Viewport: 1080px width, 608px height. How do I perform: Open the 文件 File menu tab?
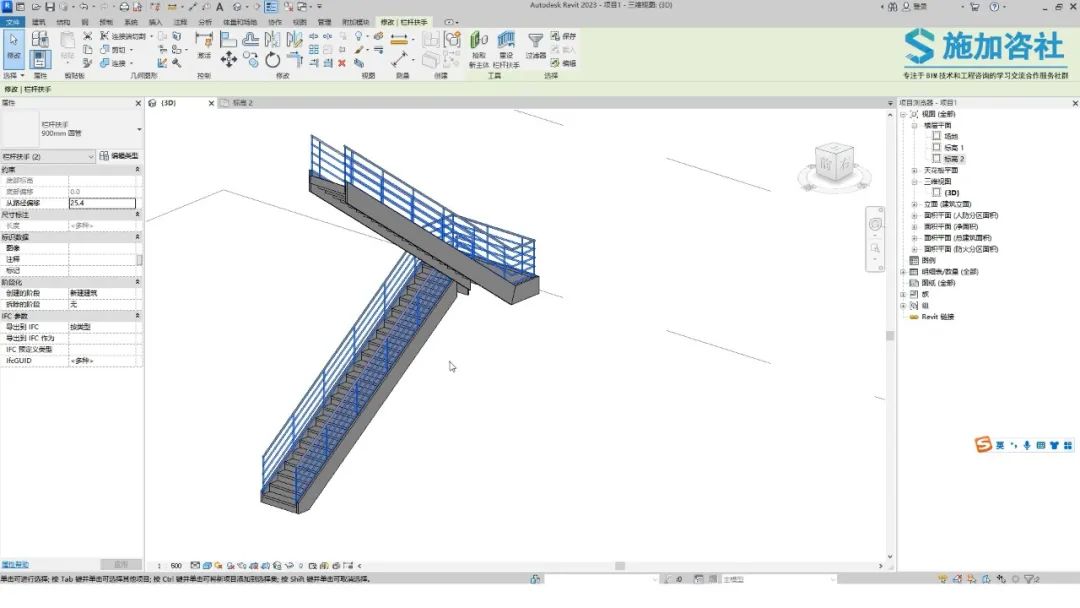(12, 22)
